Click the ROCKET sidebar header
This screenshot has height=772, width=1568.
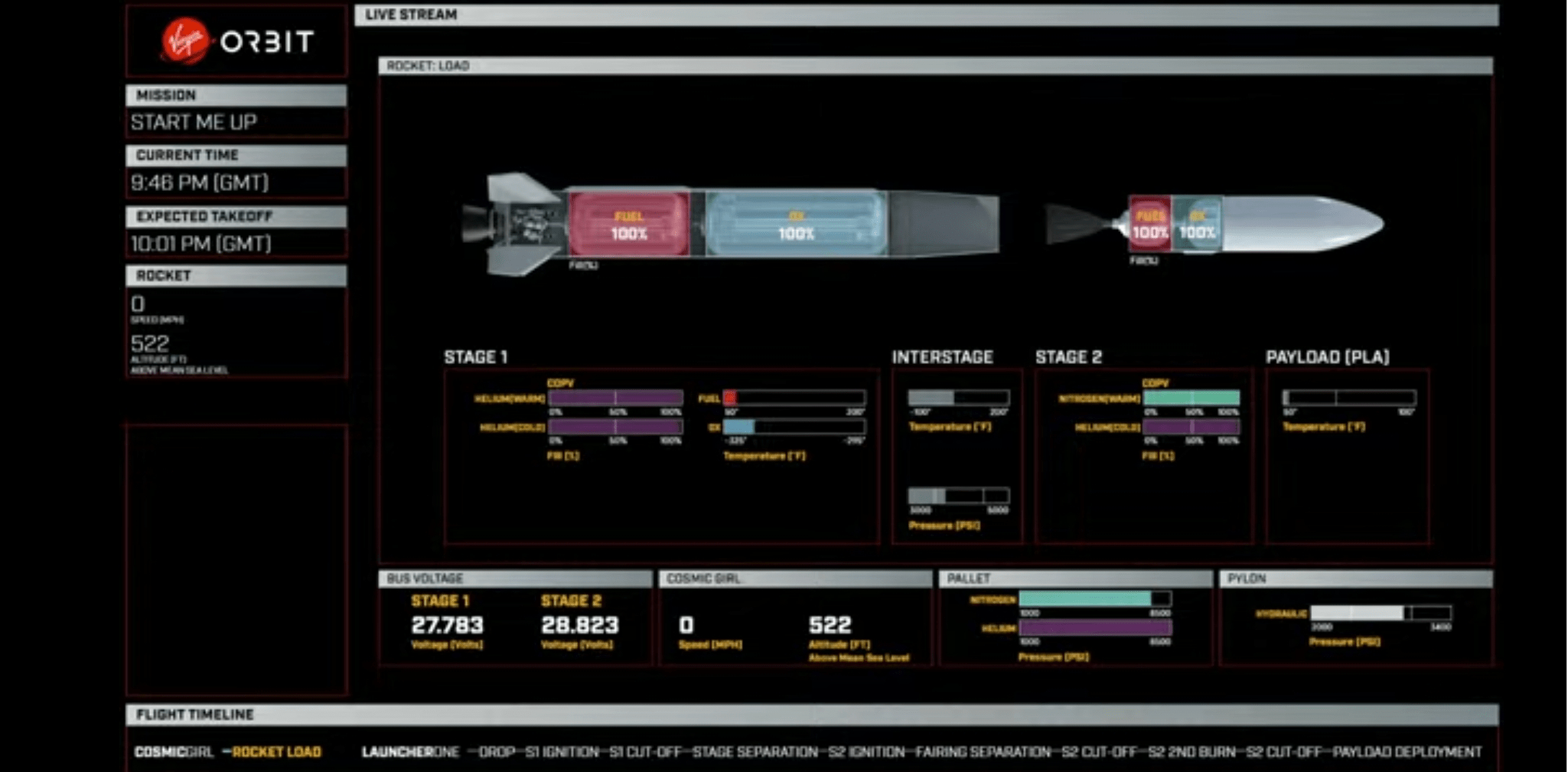[x=236, y=275]
